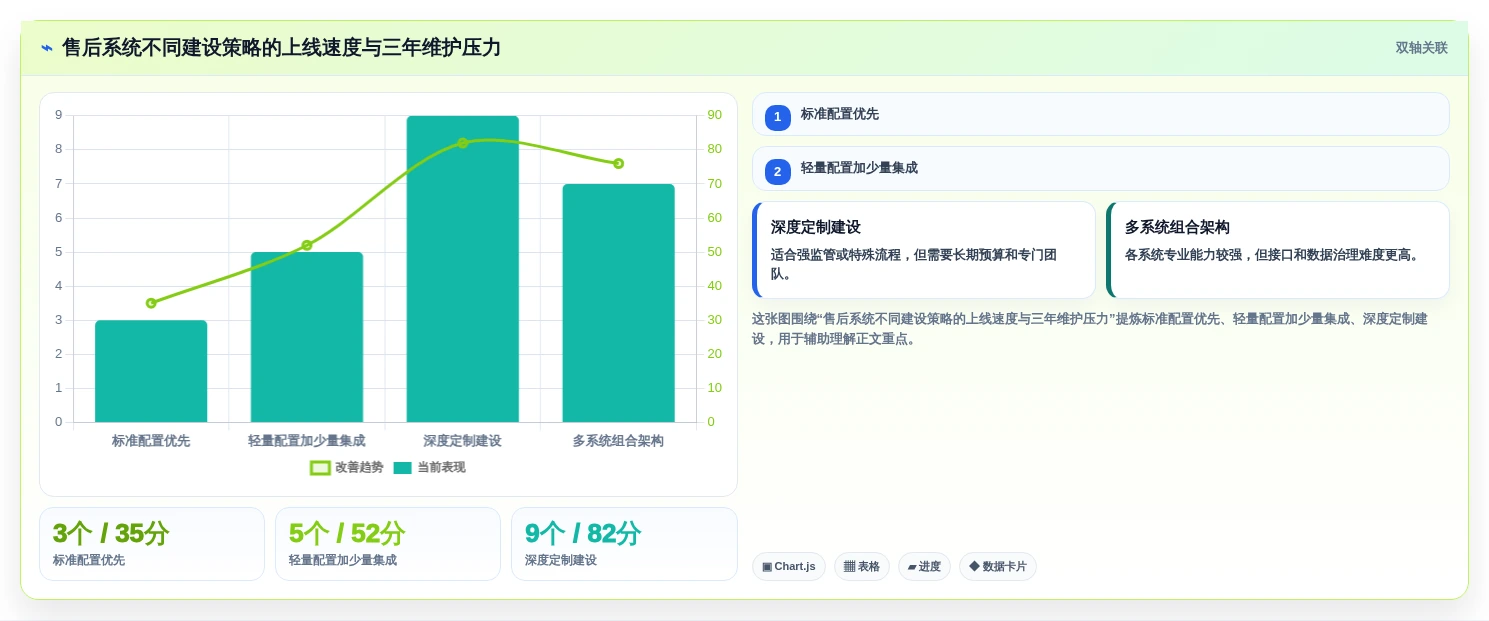Click the 深度定制建设 tallest bar
The image size is (1489, 621).
click(463, 269)
